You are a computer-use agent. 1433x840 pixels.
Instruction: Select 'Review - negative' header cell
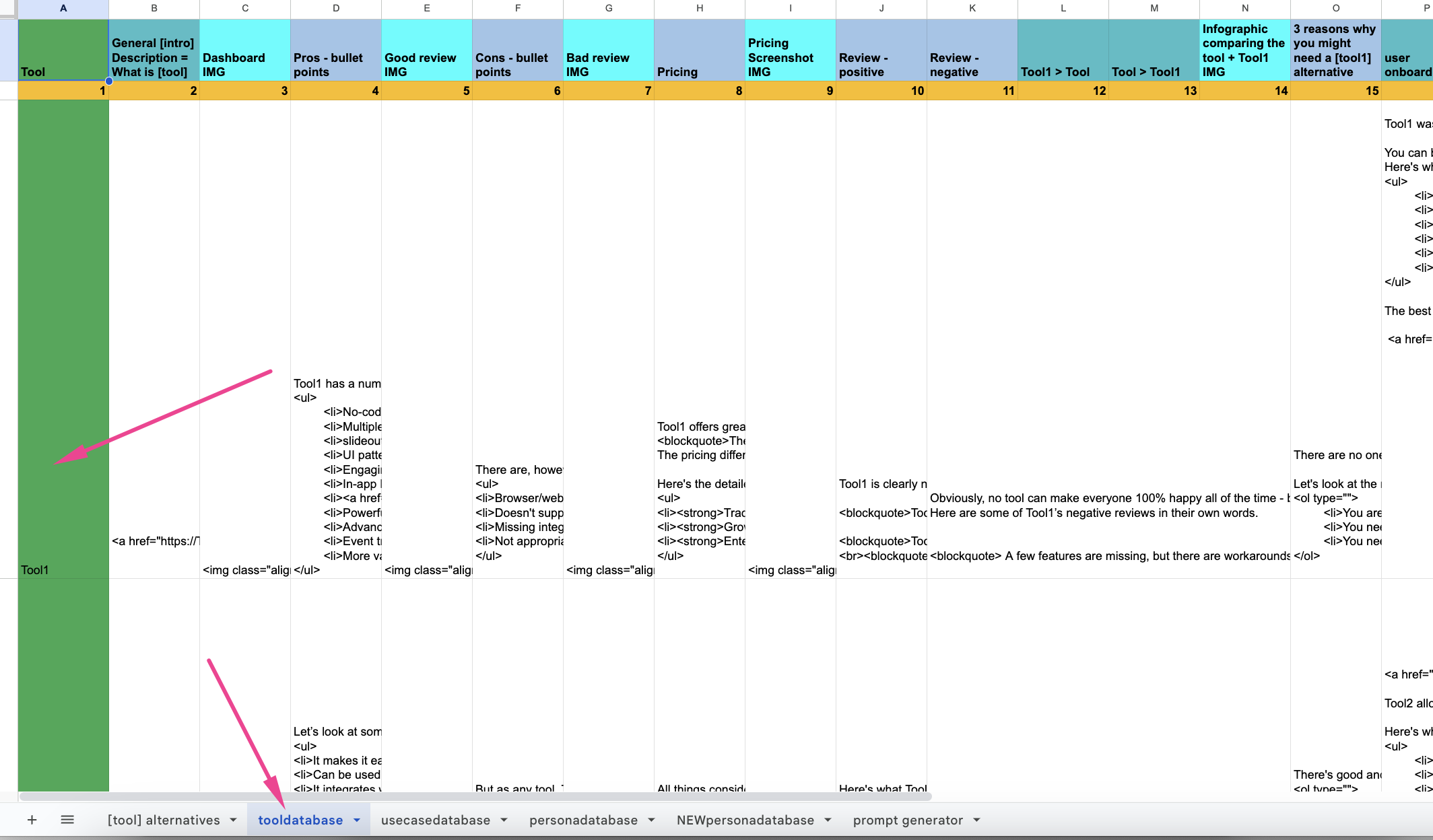972,50
